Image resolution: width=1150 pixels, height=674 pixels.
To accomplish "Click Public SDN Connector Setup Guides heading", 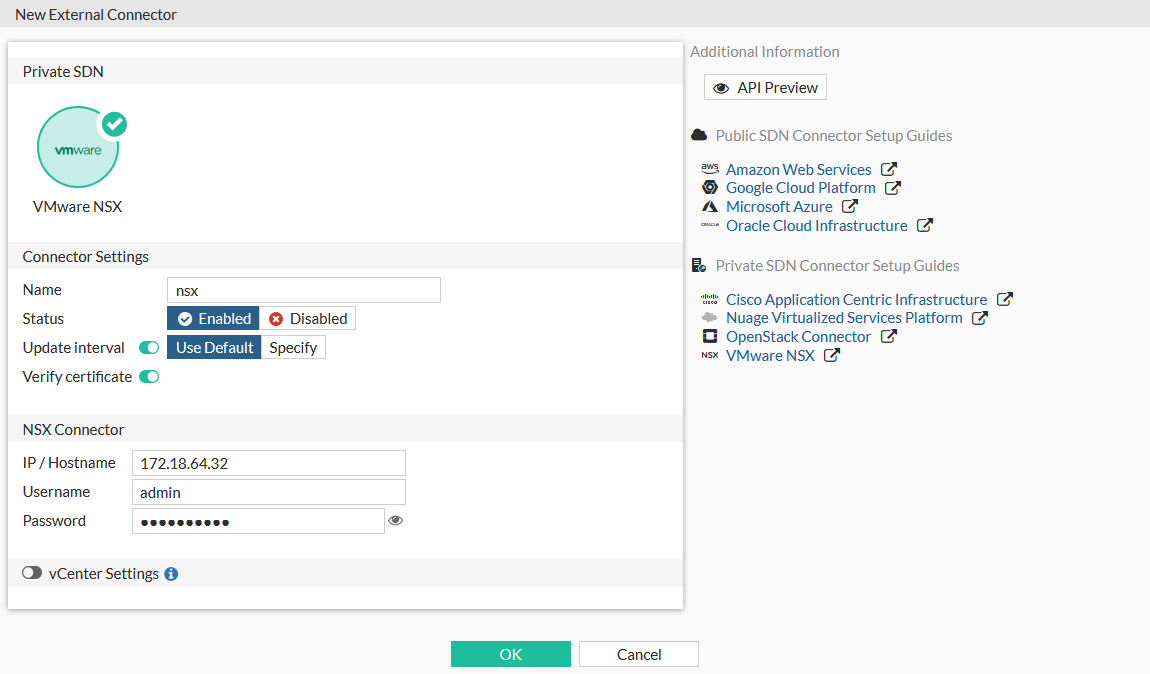I will pos(834,136).
